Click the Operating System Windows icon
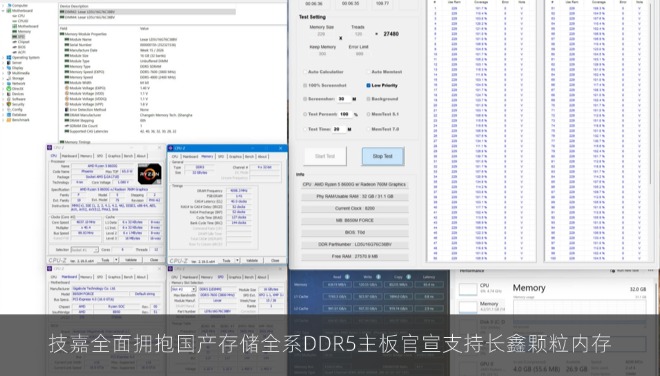The width and height of the screenshot is (660, 376). (x=9, y=58)
